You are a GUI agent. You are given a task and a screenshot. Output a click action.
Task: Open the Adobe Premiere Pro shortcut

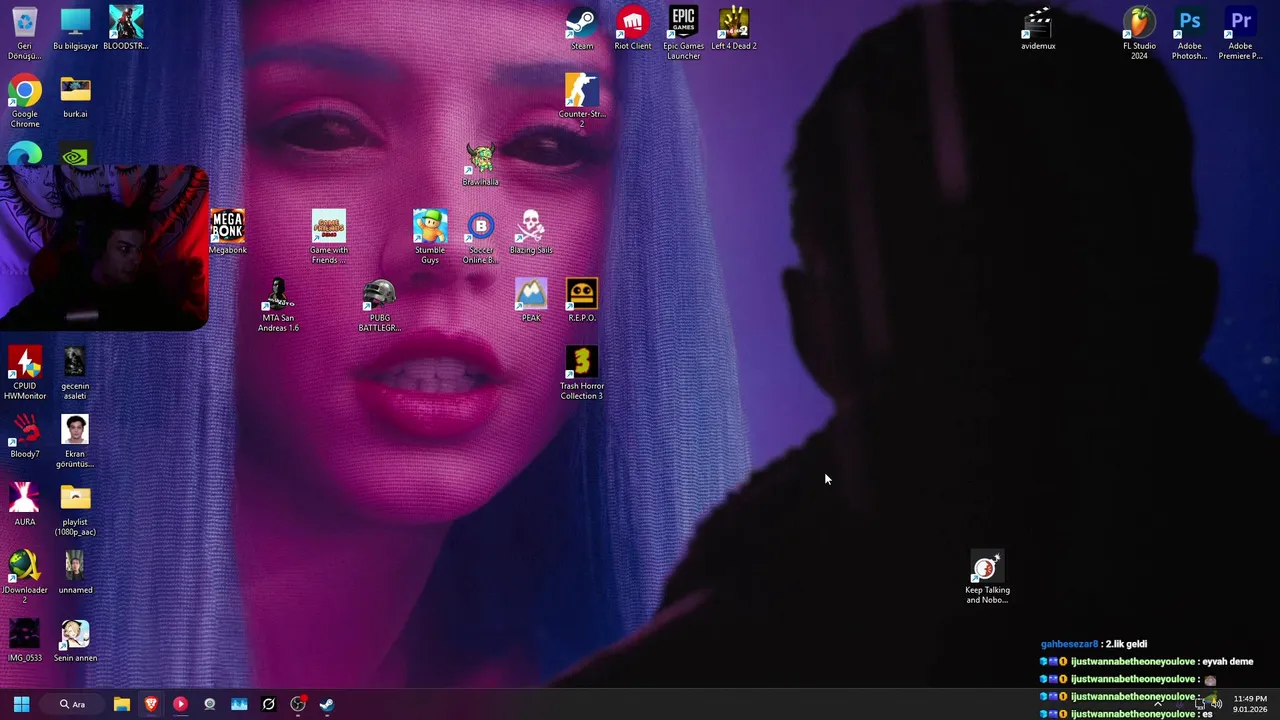click(x=1240, y=33)
